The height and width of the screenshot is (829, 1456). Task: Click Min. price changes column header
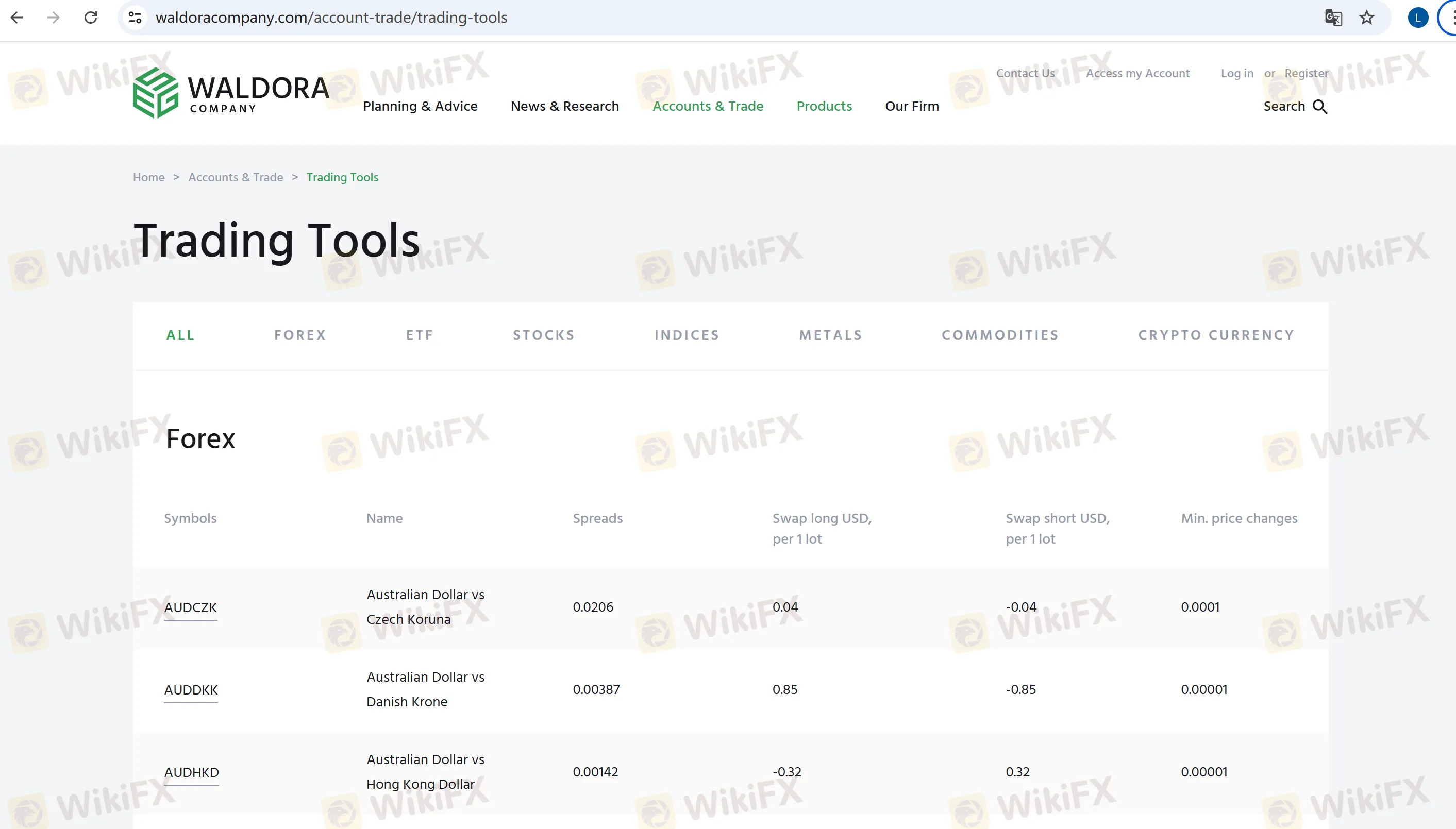click(x=1239, y=519)
